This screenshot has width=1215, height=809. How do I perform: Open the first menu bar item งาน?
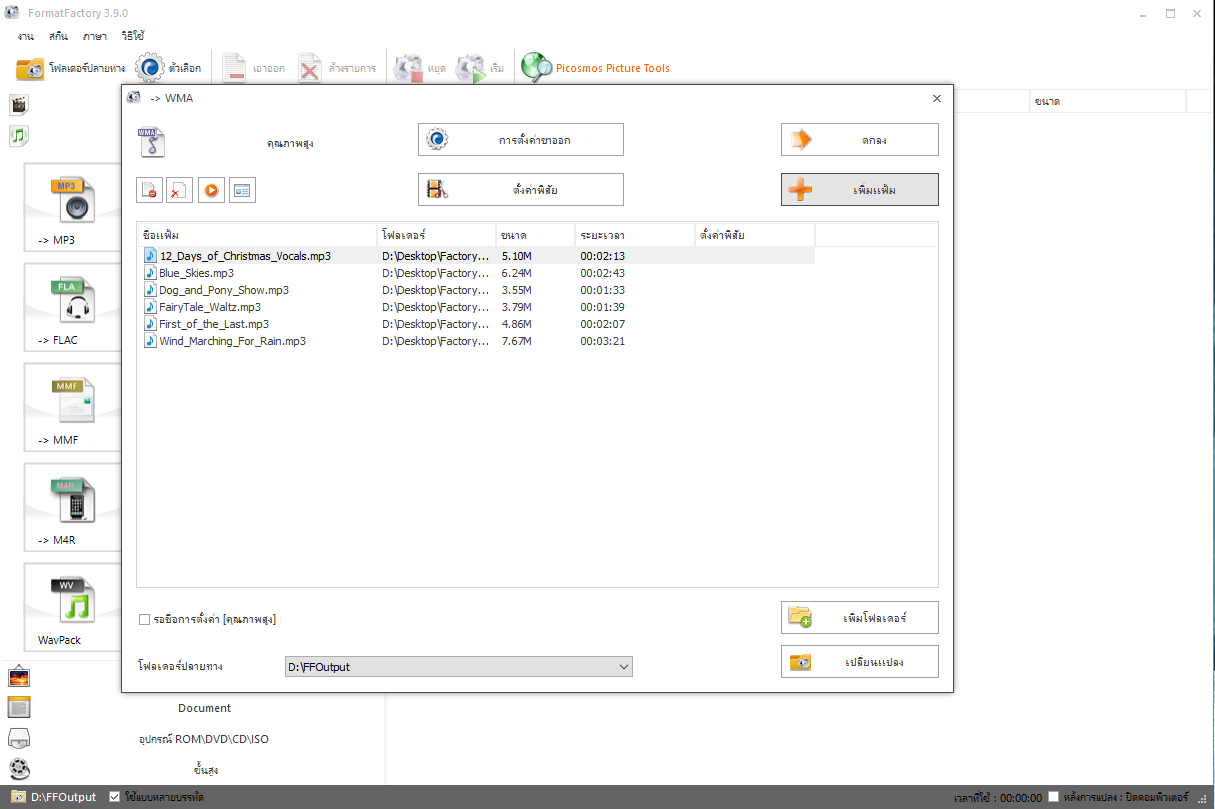coord(25,36)
